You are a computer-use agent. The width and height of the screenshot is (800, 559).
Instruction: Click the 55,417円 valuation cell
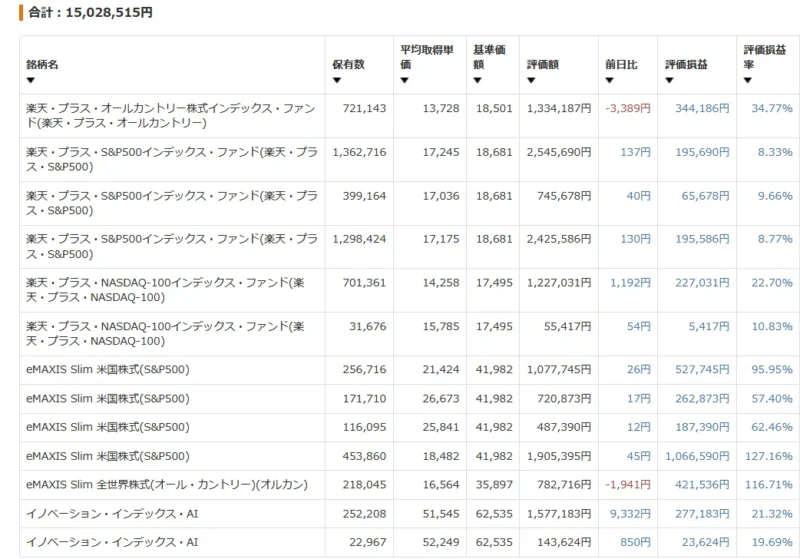click(x=567, y=327)
